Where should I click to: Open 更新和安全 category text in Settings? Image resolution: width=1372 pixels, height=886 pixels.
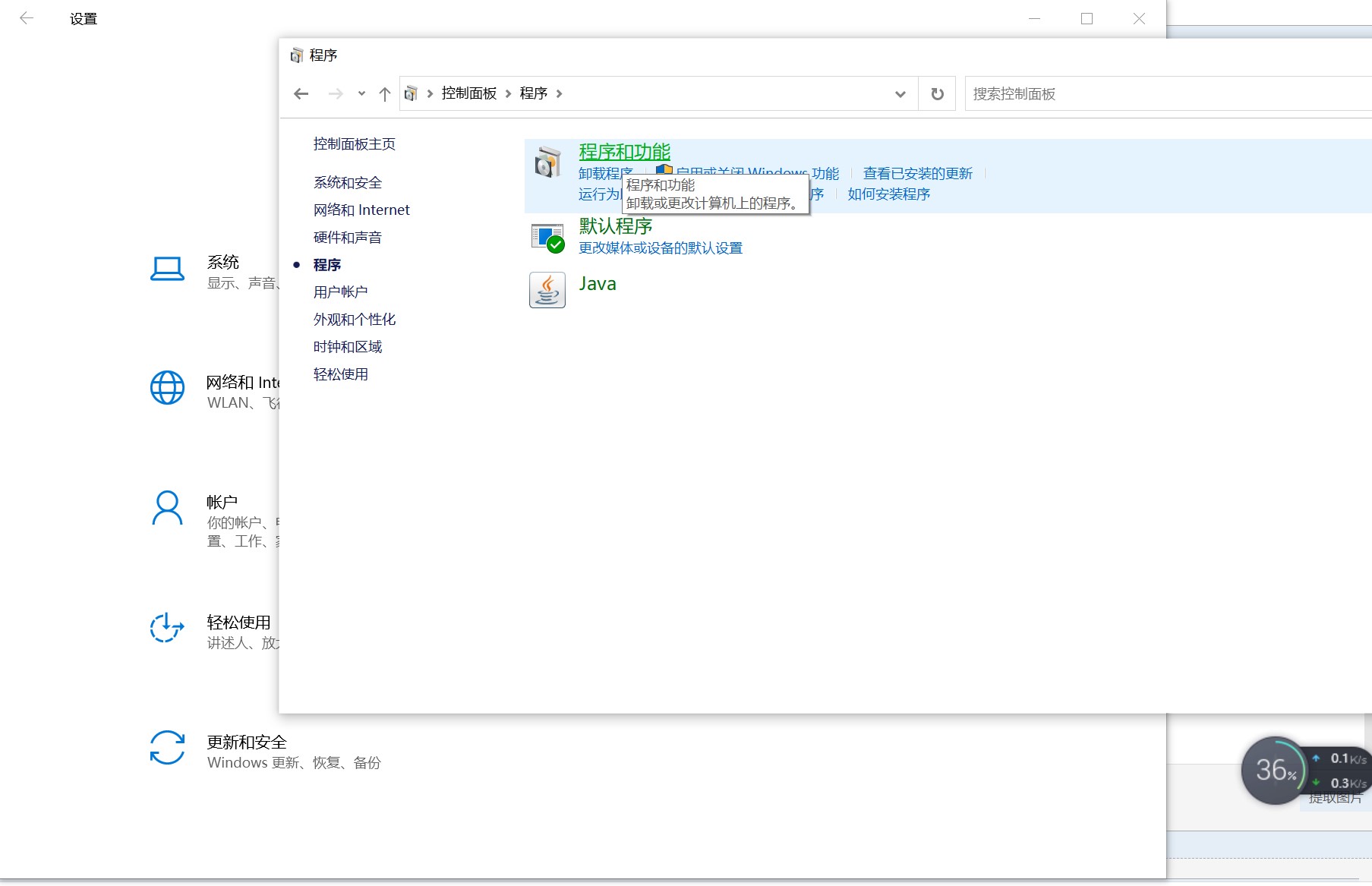pyautogui.click(x=247, y=743)
